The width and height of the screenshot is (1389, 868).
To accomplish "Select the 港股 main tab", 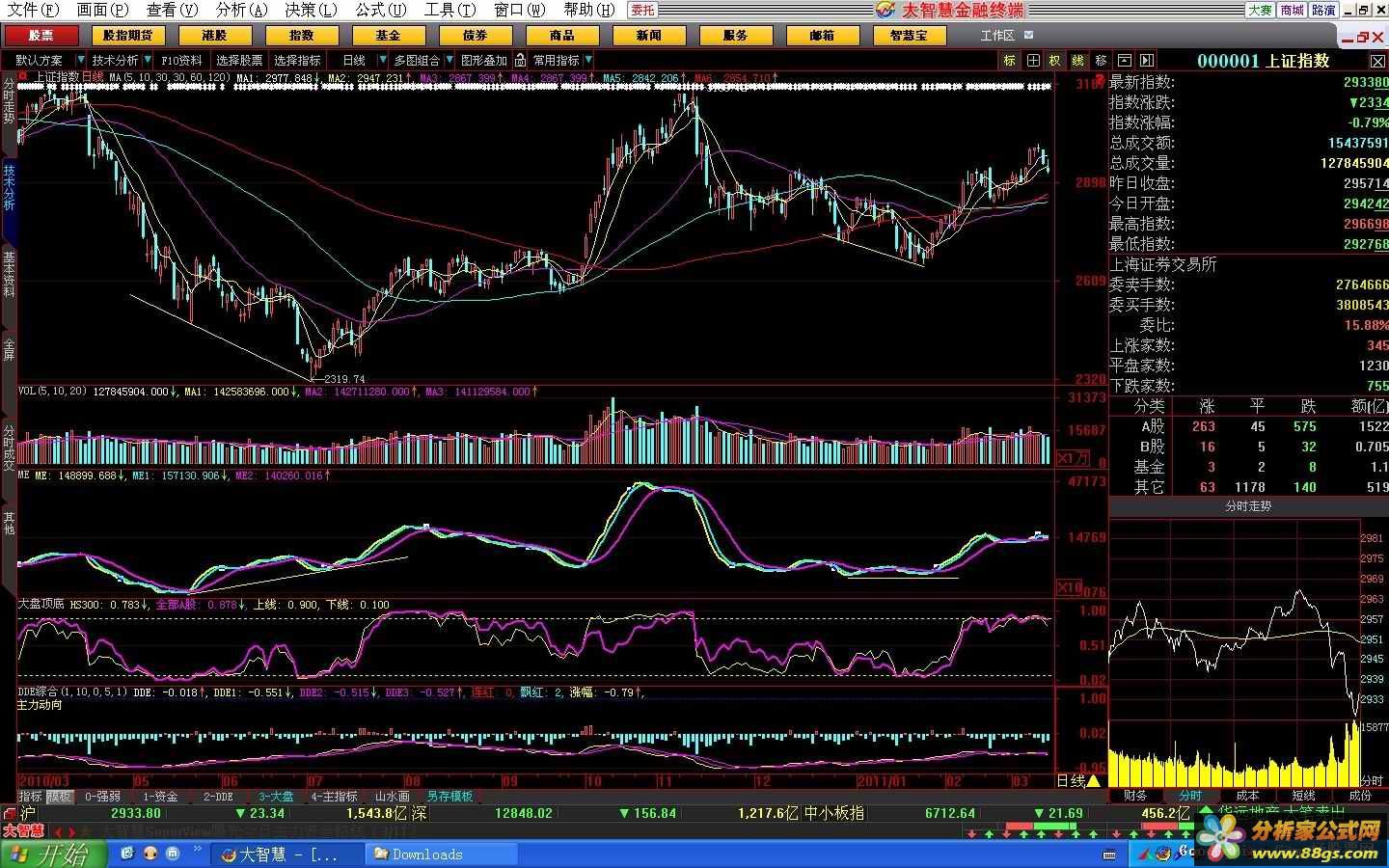I will coord(215,35).
